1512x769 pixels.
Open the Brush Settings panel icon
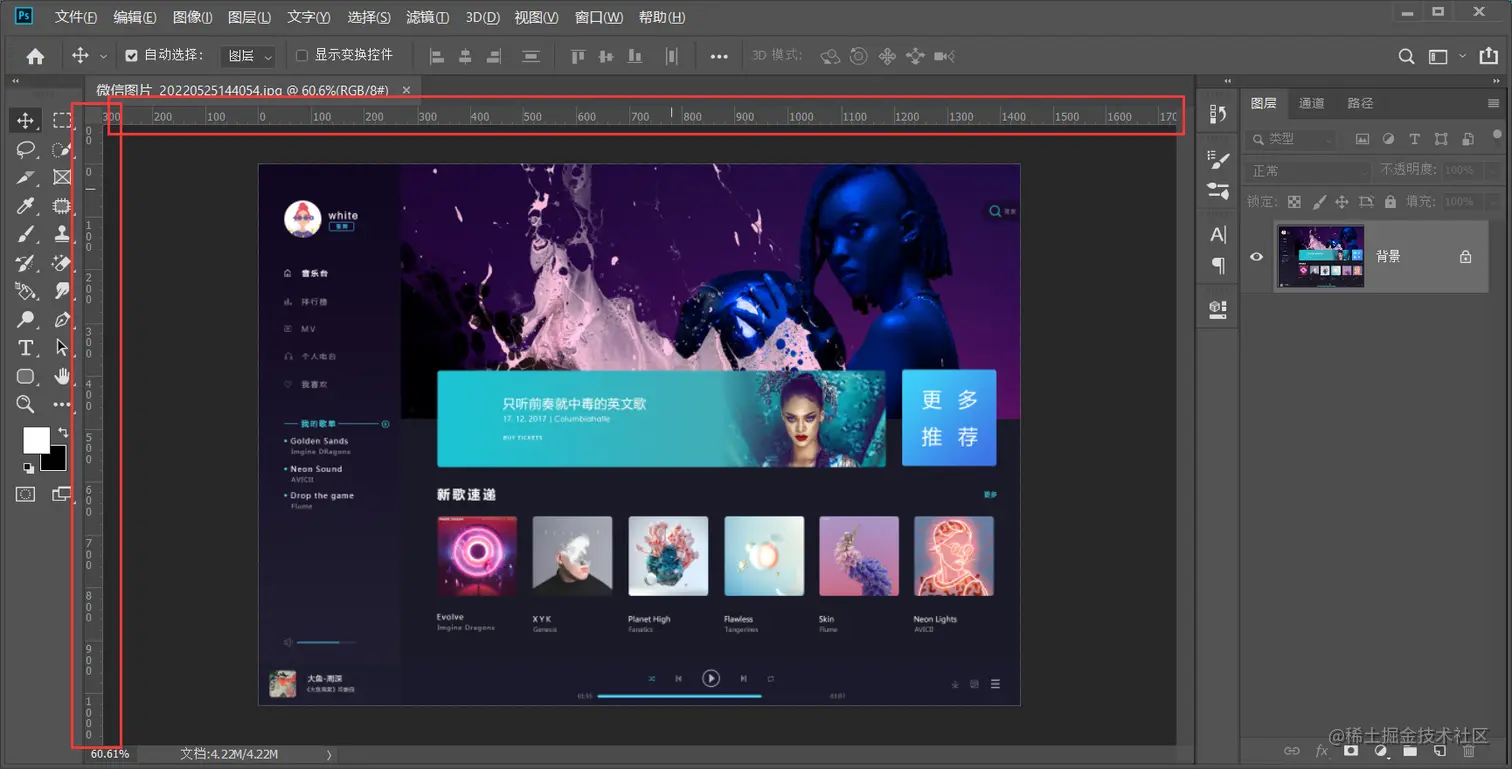pos(1218,159)
